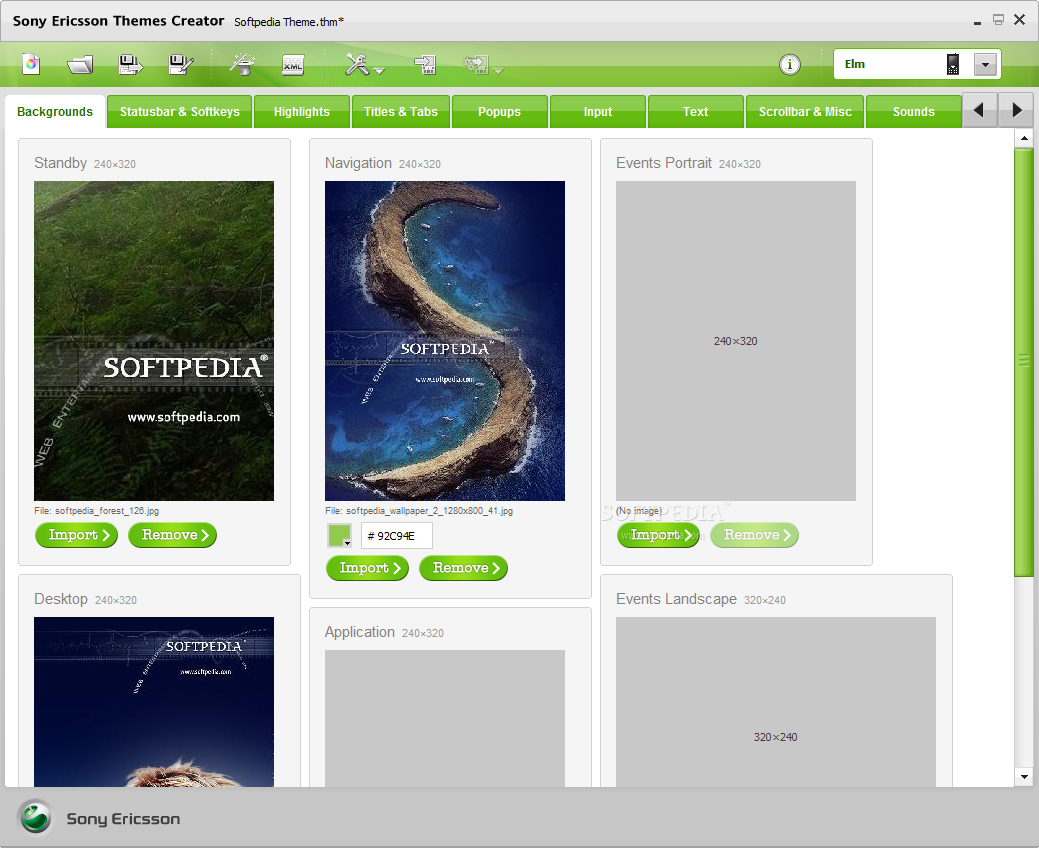The image size is (1039, 848).
Task: Remove the Standby background image
Action: coord(172,535)
